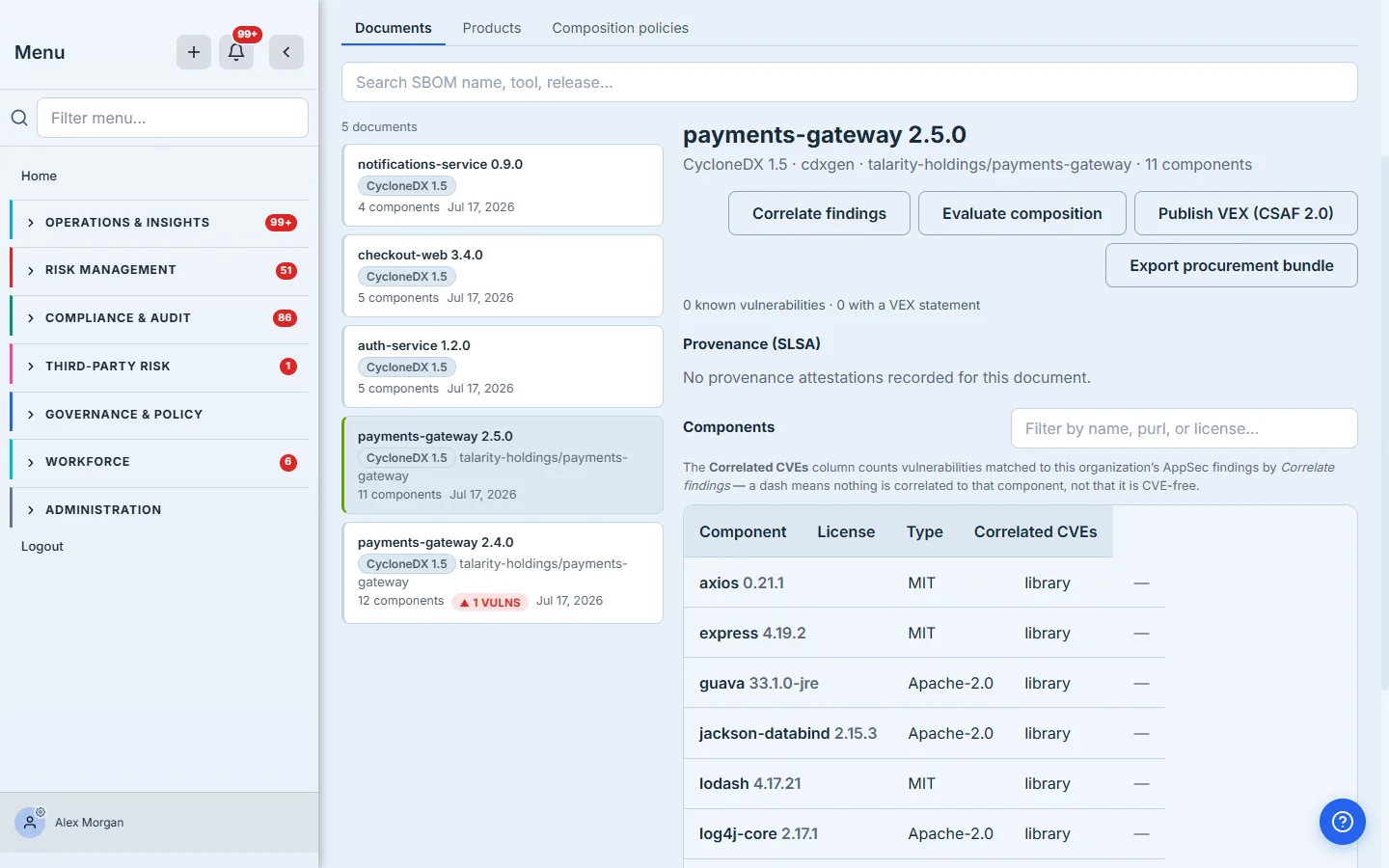Expand Risk Management section

point(160,270)
